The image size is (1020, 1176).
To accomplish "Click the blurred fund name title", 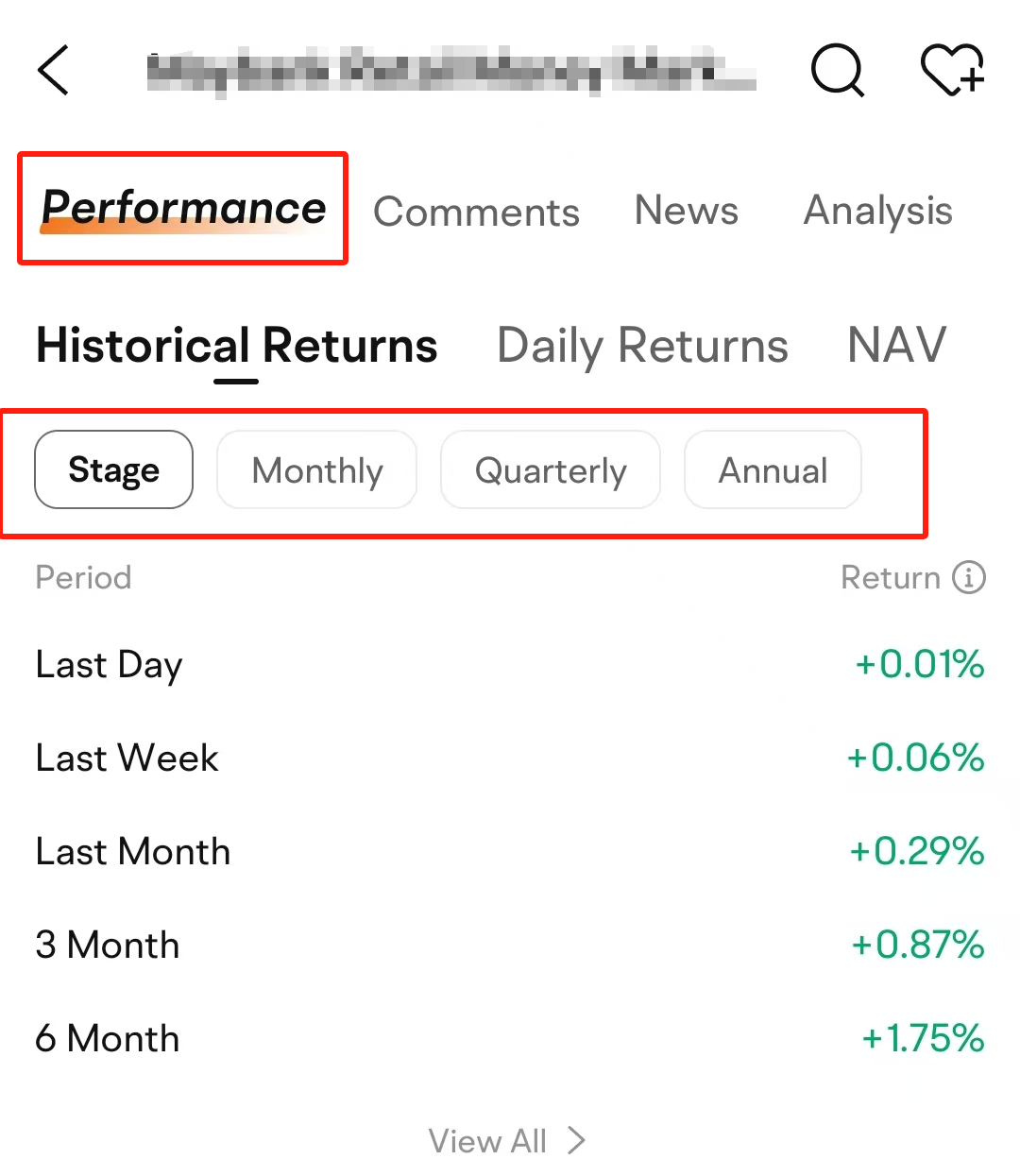I will 451,71.
